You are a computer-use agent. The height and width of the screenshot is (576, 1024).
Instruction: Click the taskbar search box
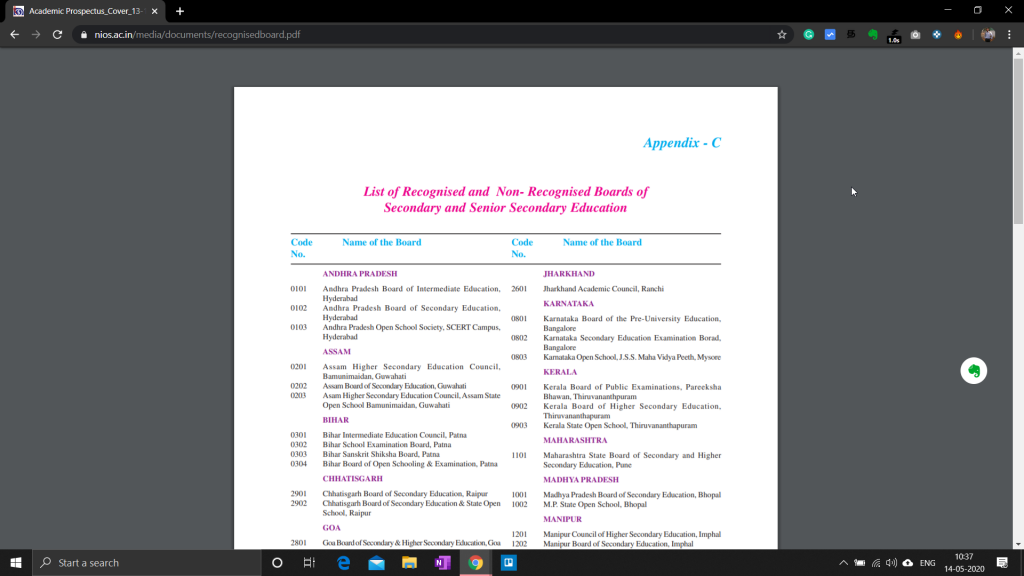(x=147, y=562)
